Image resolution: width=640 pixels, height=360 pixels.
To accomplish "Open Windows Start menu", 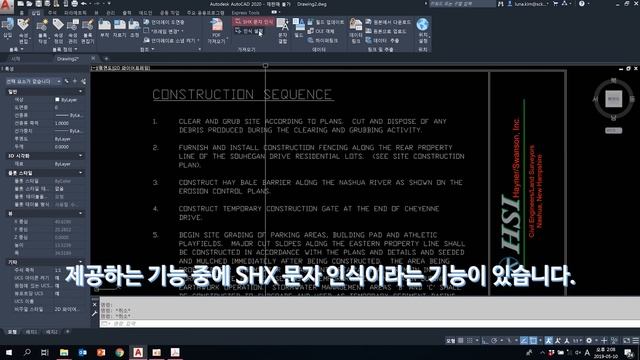I will click(9, 352).
